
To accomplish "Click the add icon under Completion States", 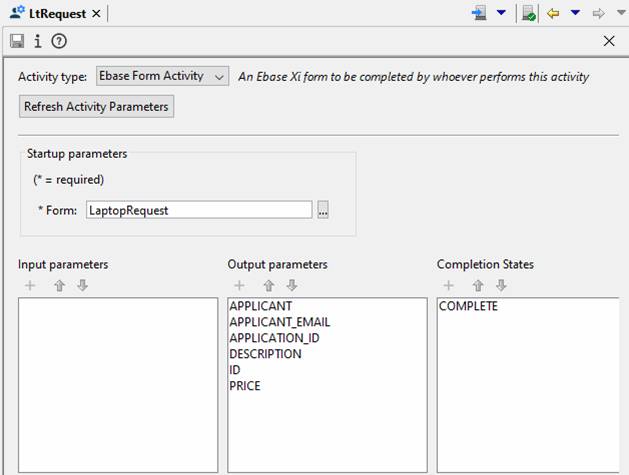I will pyautogui.click(x=448, y=286).
